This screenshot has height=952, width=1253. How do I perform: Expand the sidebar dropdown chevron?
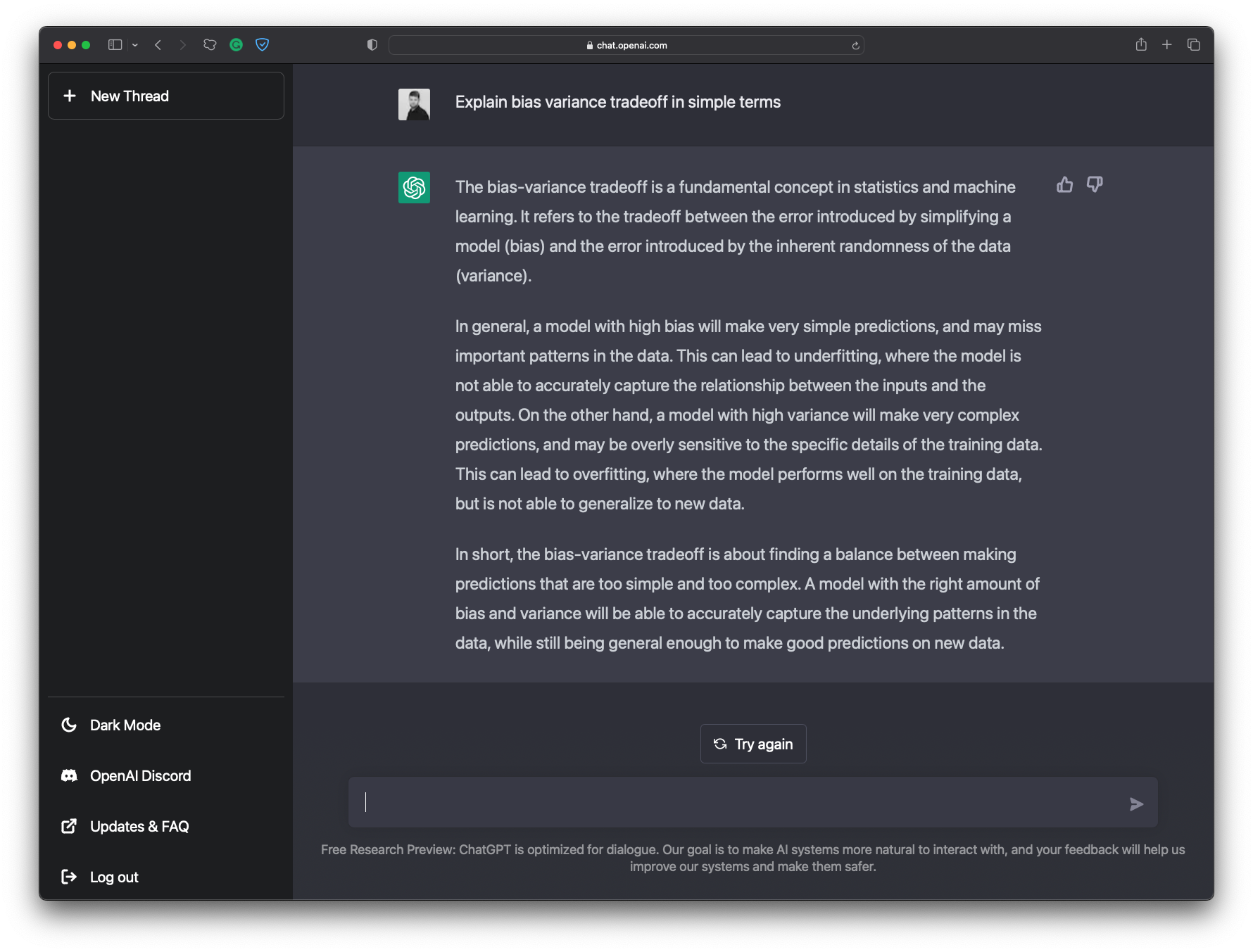tap(135, 45)
